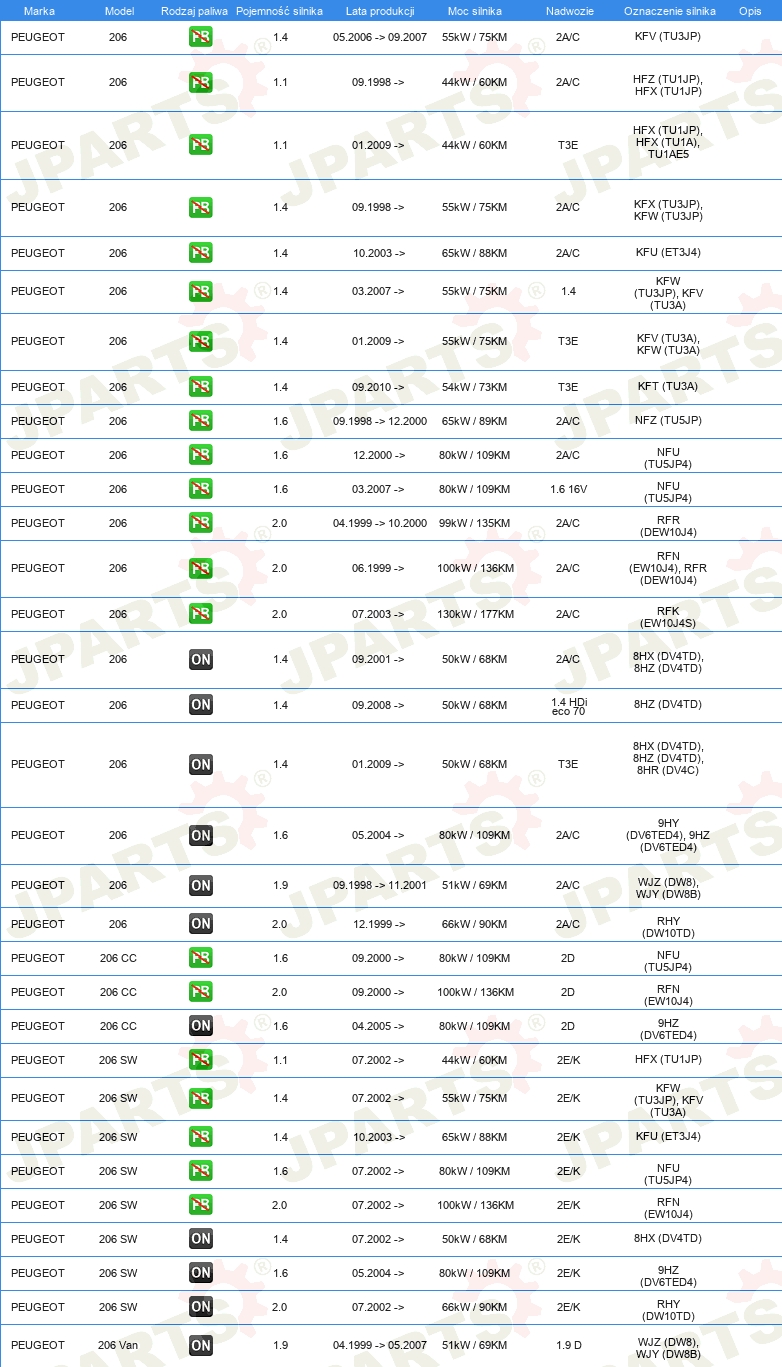Image resolution: width=782 pixels, height=1367 pixels.
Task: Click the petrol icon in the KFT (TU3A) 09.2010 row
Action: point(201,387)
